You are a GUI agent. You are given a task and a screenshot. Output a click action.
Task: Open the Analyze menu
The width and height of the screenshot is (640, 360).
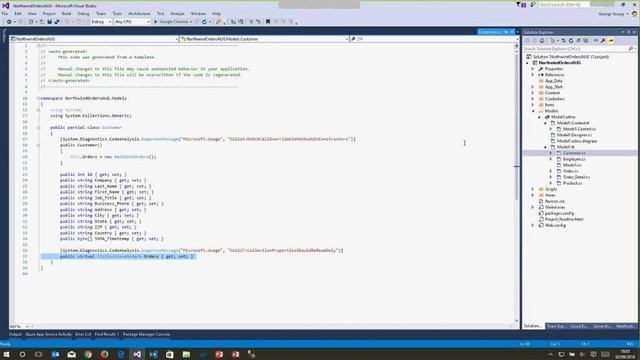pos(177,13)
